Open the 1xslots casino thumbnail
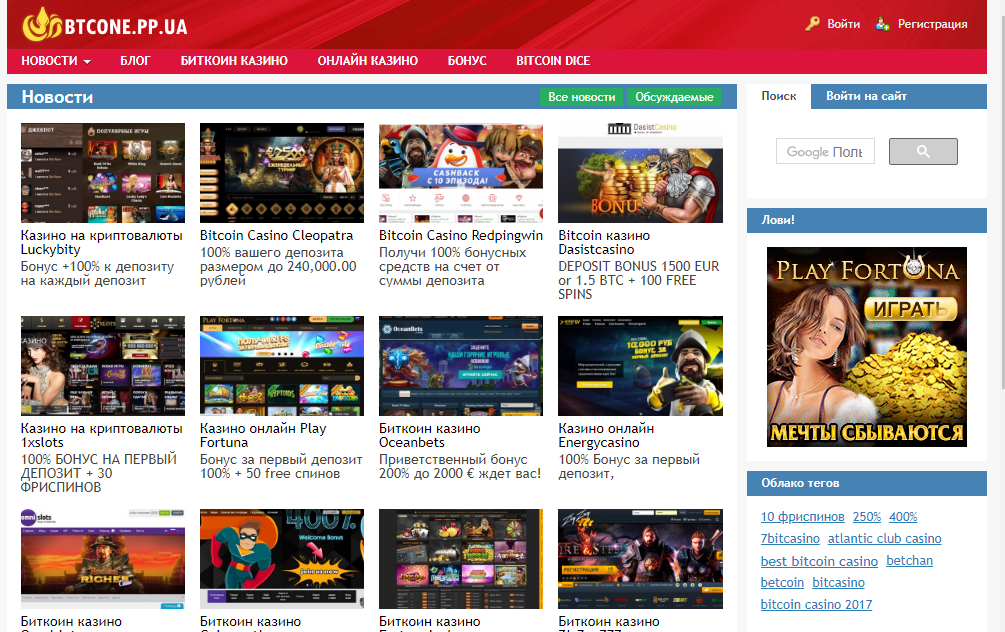The height and width of the screenshot is (632, 1005). pyautogui.click(x=103, y=366)
